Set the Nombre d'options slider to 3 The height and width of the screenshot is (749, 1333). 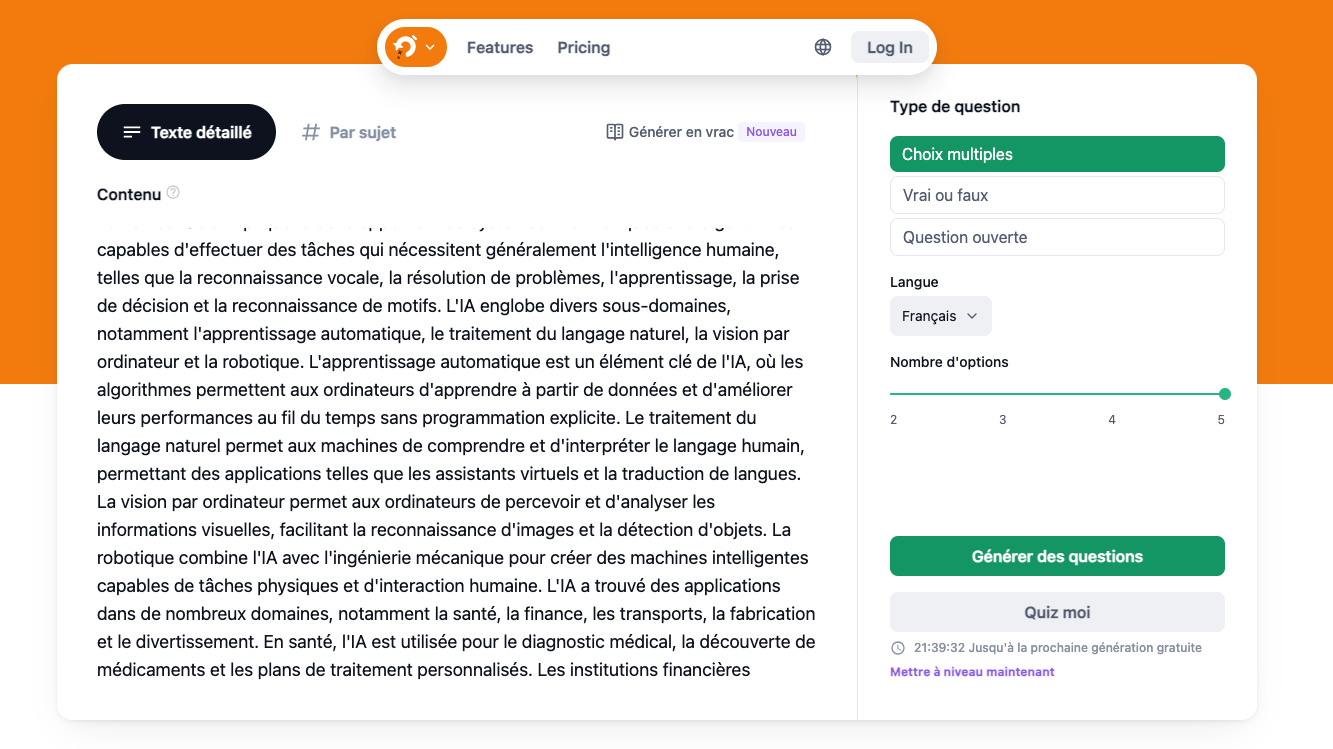[1003, 394]
